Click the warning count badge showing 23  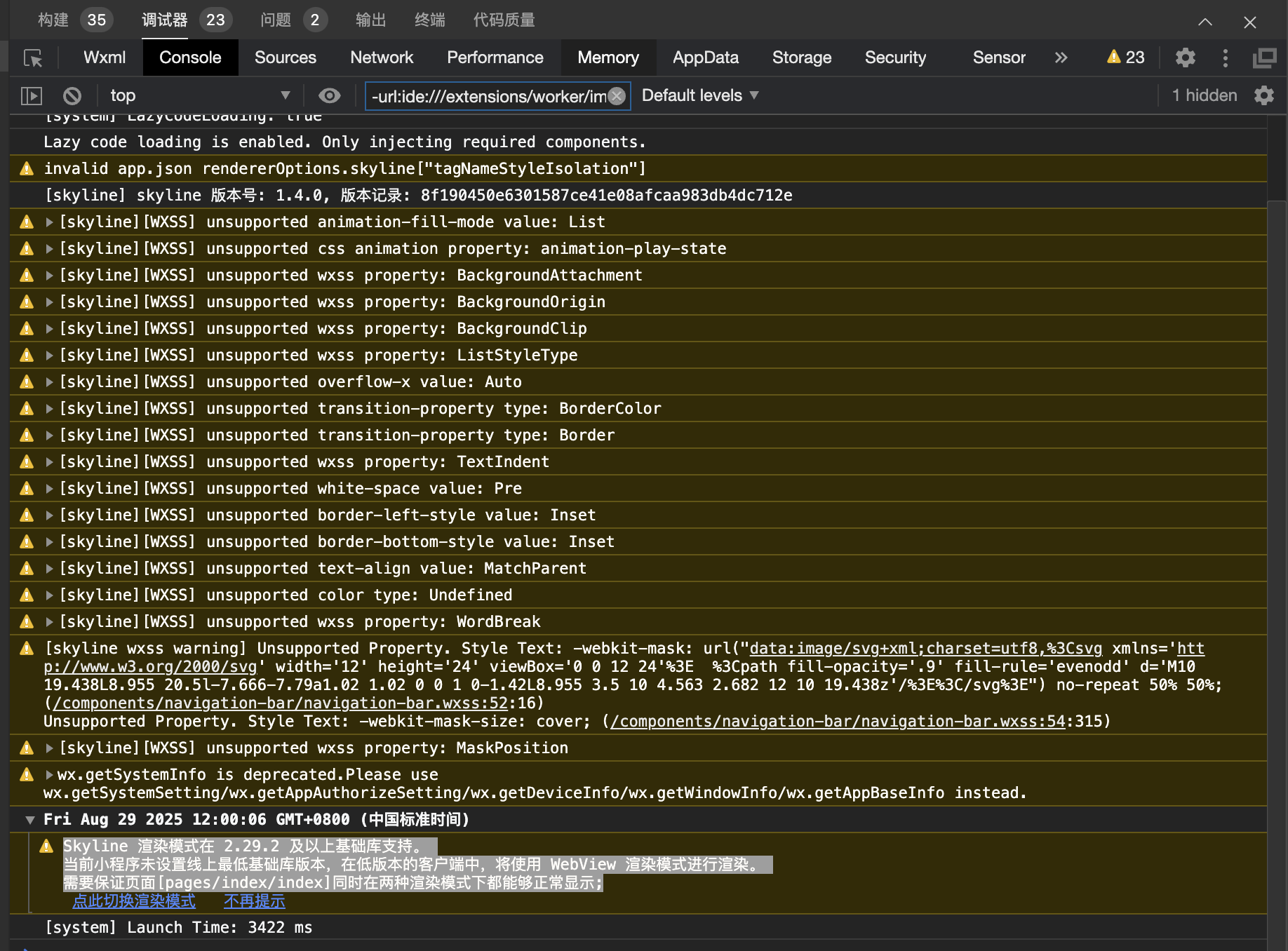(1125, 58)
